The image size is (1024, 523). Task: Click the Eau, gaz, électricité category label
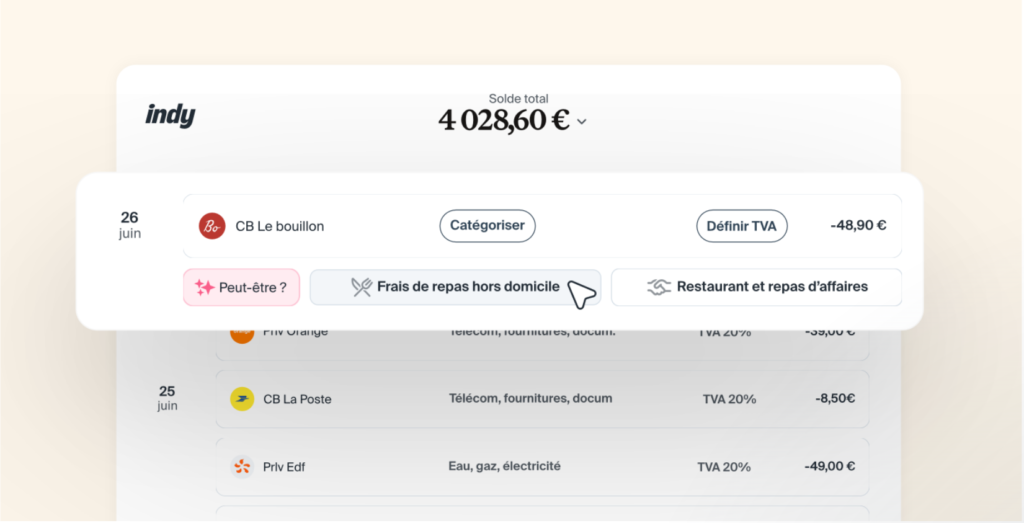(504, 466)
